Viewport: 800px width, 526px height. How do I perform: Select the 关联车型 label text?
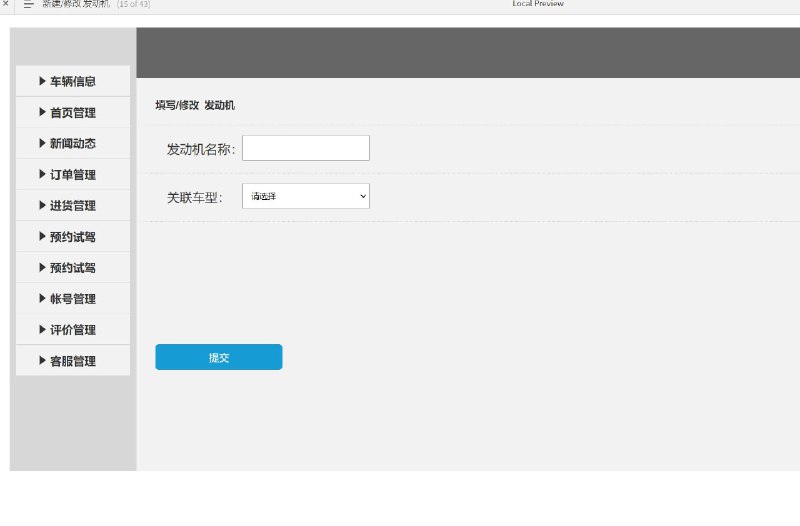194,197
